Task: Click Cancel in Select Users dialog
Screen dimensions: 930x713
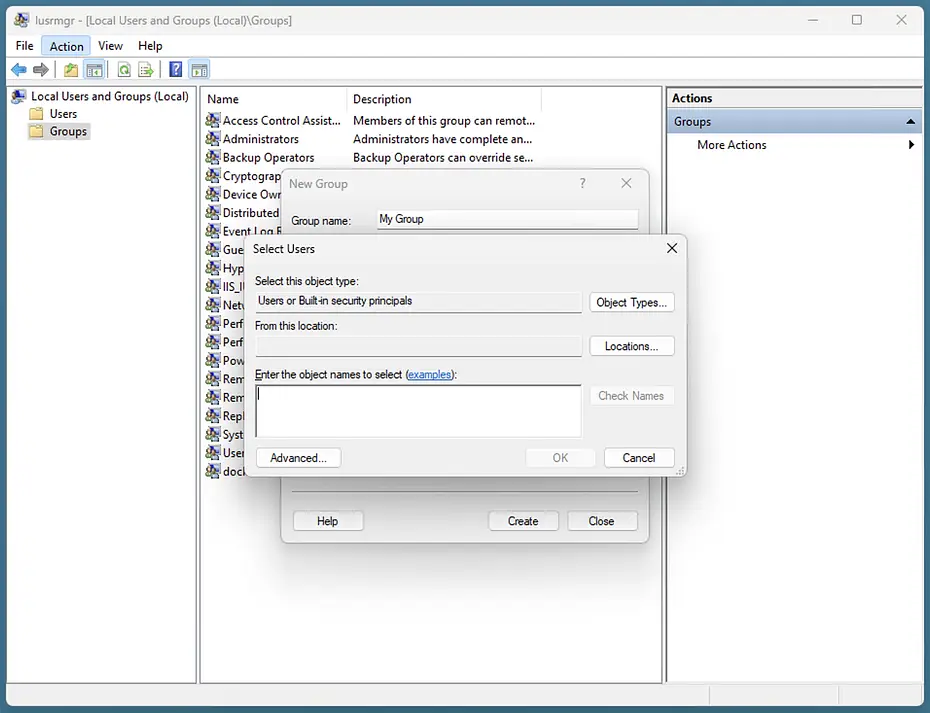Action: click(639, 458)
